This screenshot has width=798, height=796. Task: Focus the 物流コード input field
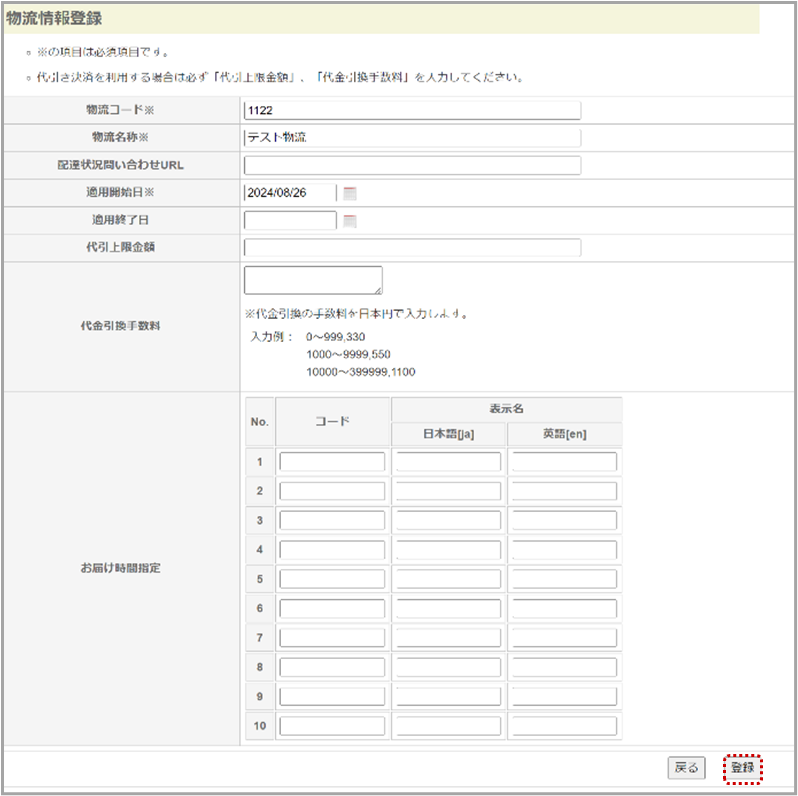(x=412, y=111)
